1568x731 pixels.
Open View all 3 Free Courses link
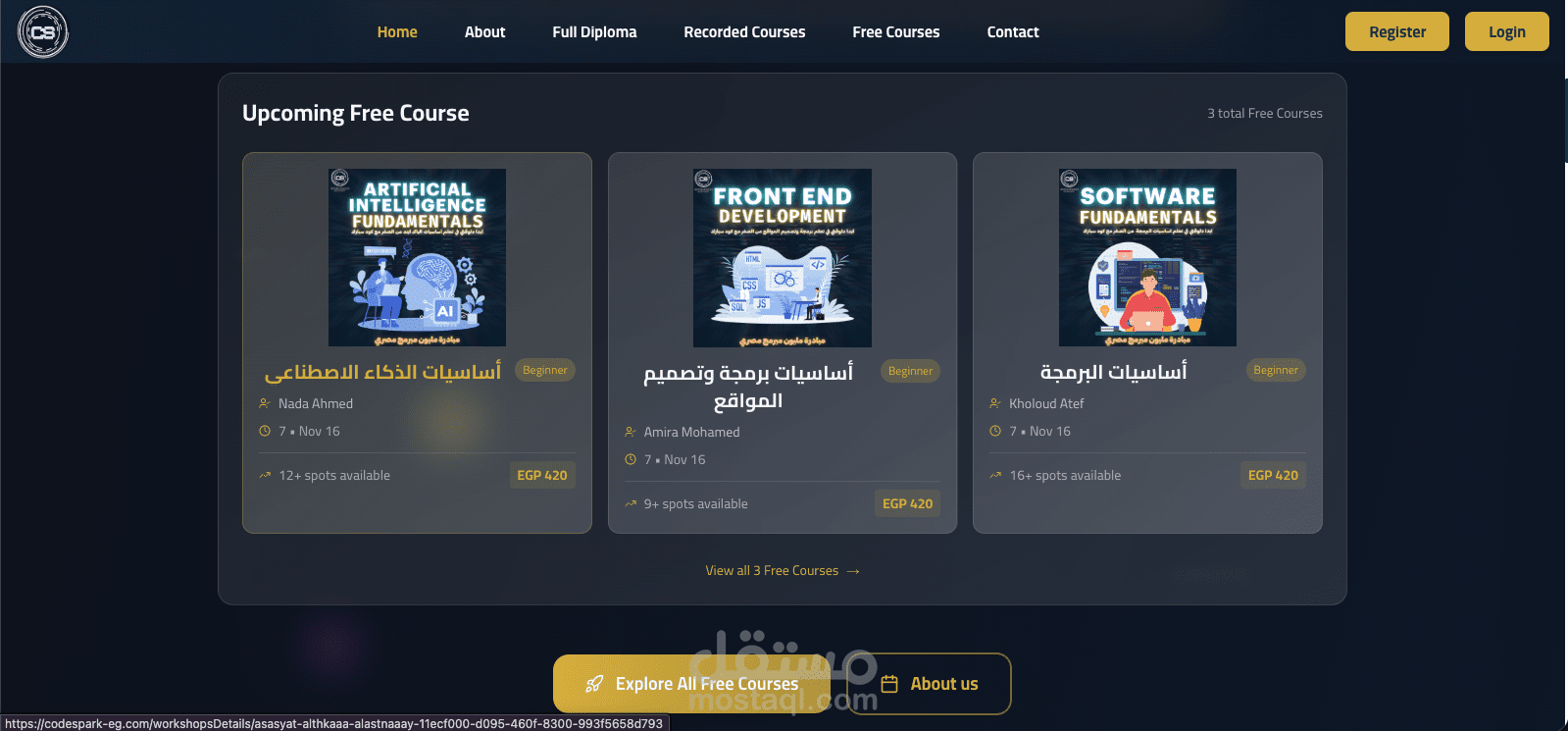point(772,570)
